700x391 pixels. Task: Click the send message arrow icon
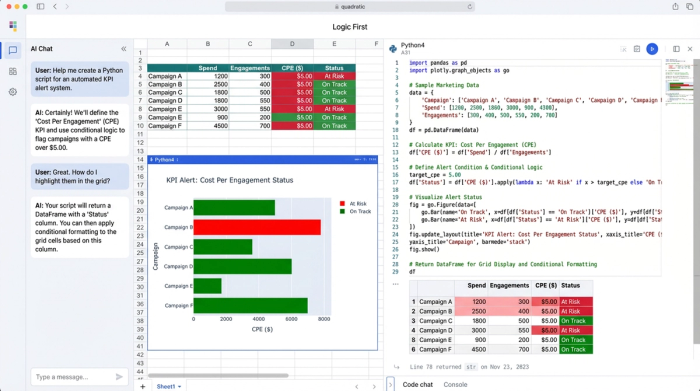pyautogui.click(x=119, y=377)
